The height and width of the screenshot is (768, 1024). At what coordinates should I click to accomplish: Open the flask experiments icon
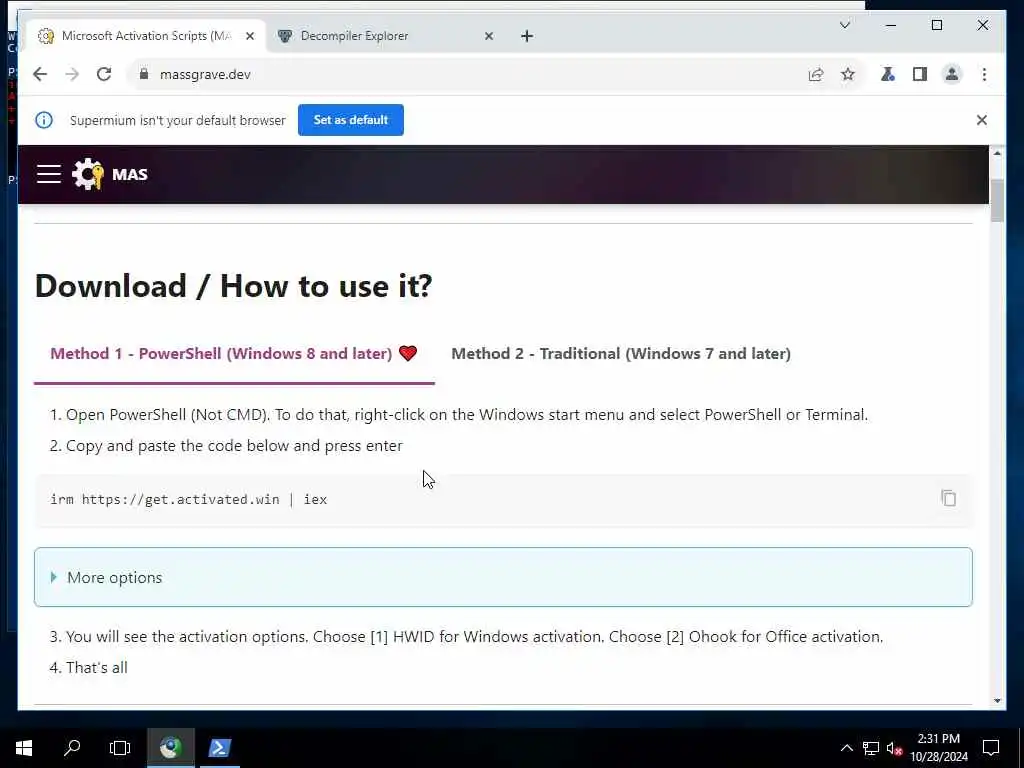[888, 74]
